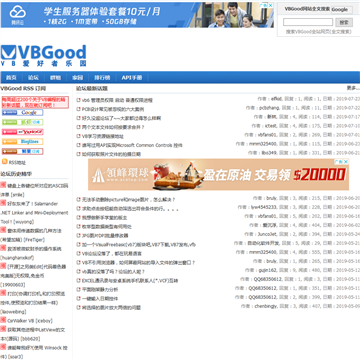The image size is (360, 360).
Task: Click red icon beside [19900603] open-source Edit entry
Action: tap(3, 266)
